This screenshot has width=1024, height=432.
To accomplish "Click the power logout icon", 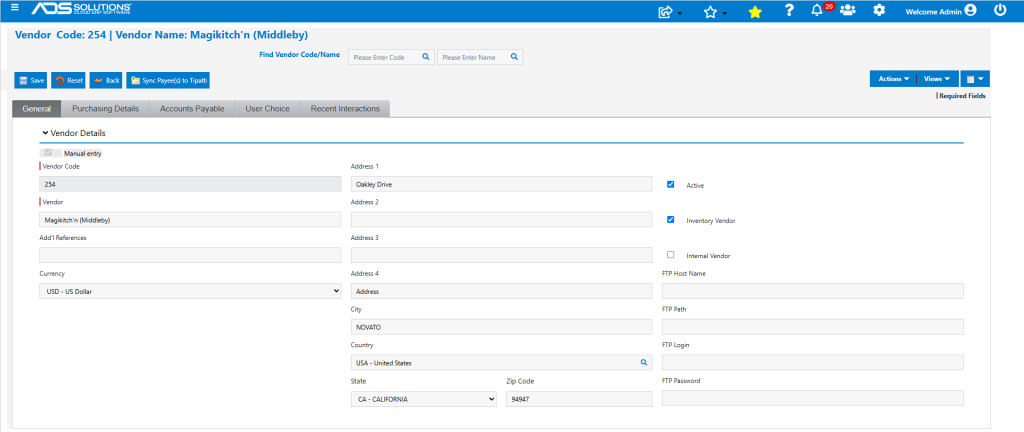I will 1000,10.
